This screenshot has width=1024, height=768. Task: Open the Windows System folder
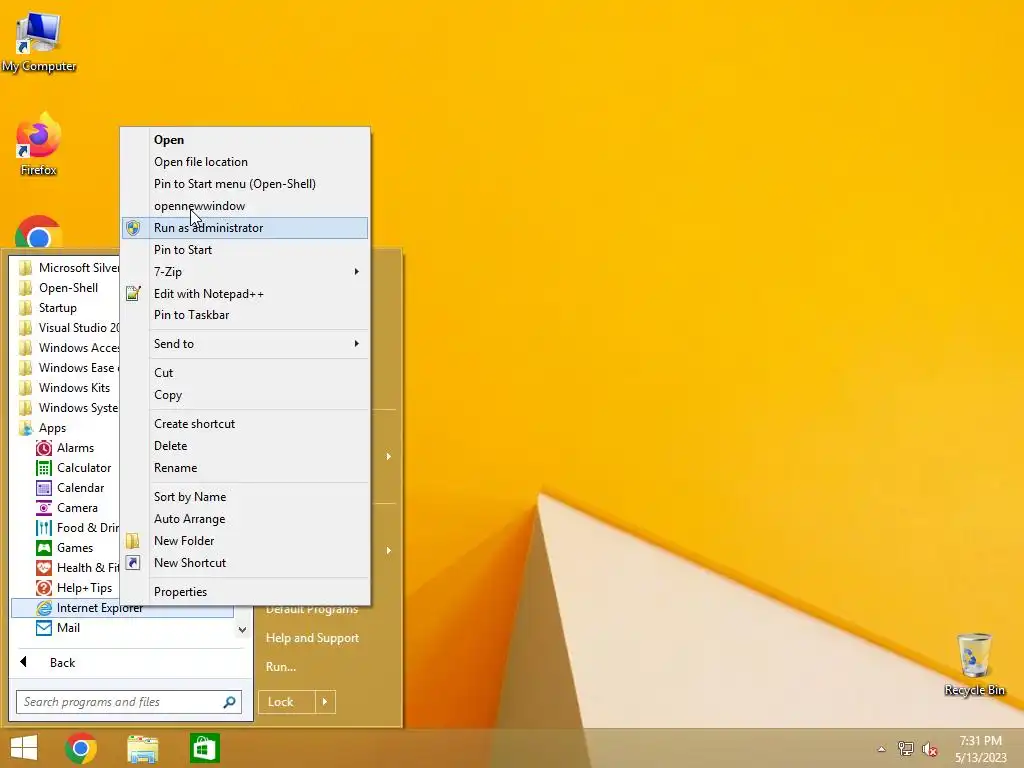point(69,408)
